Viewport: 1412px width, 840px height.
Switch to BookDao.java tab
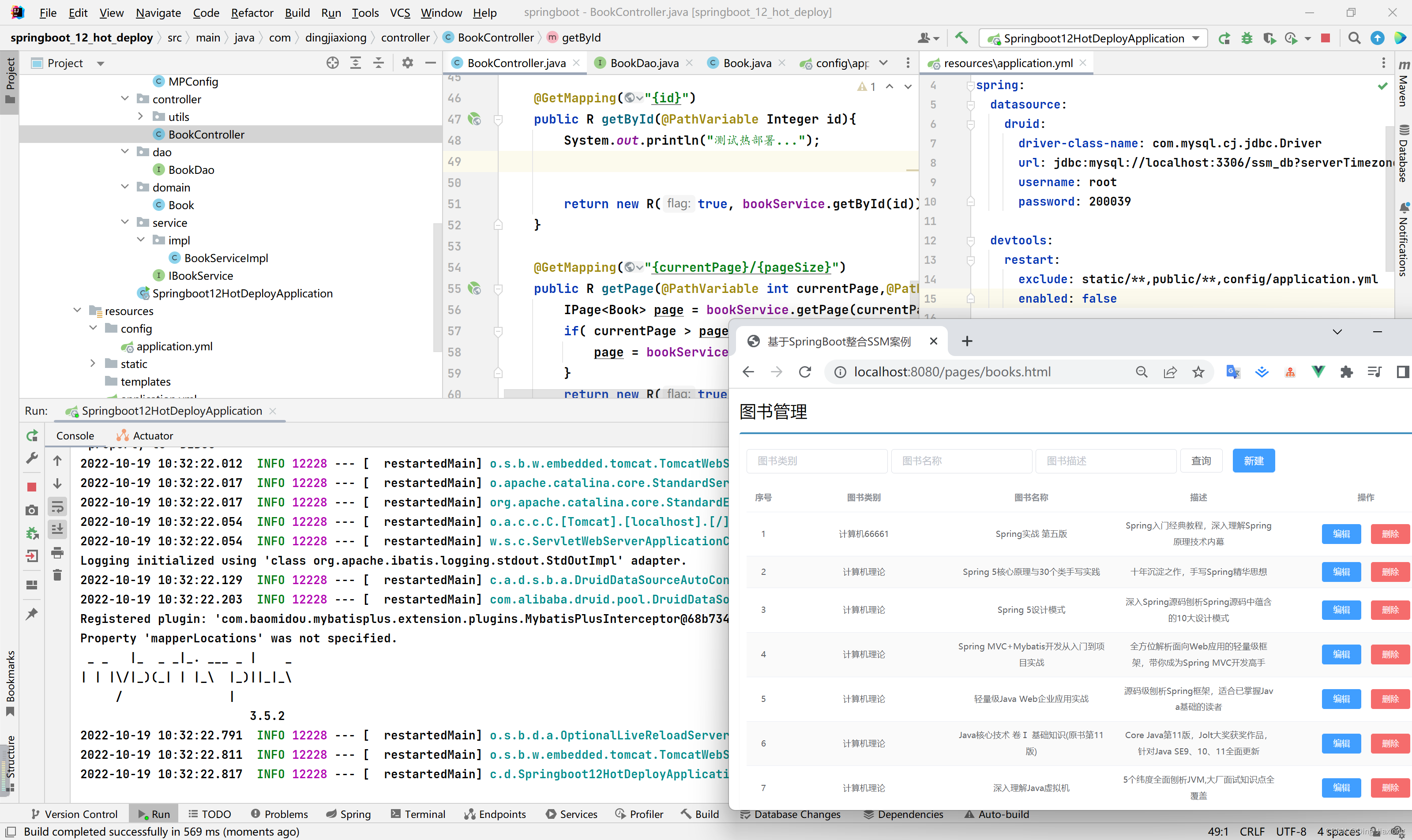(644, 63)
